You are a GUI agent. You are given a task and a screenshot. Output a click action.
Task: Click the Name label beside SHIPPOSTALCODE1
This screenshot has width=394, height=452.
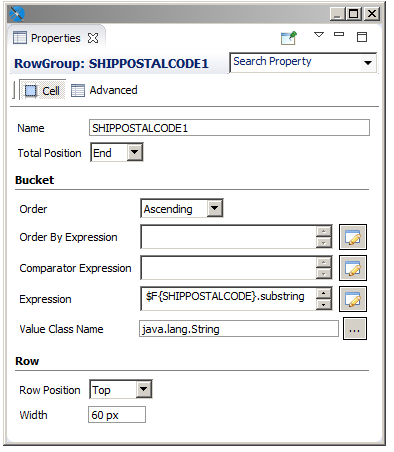[31, 128]
